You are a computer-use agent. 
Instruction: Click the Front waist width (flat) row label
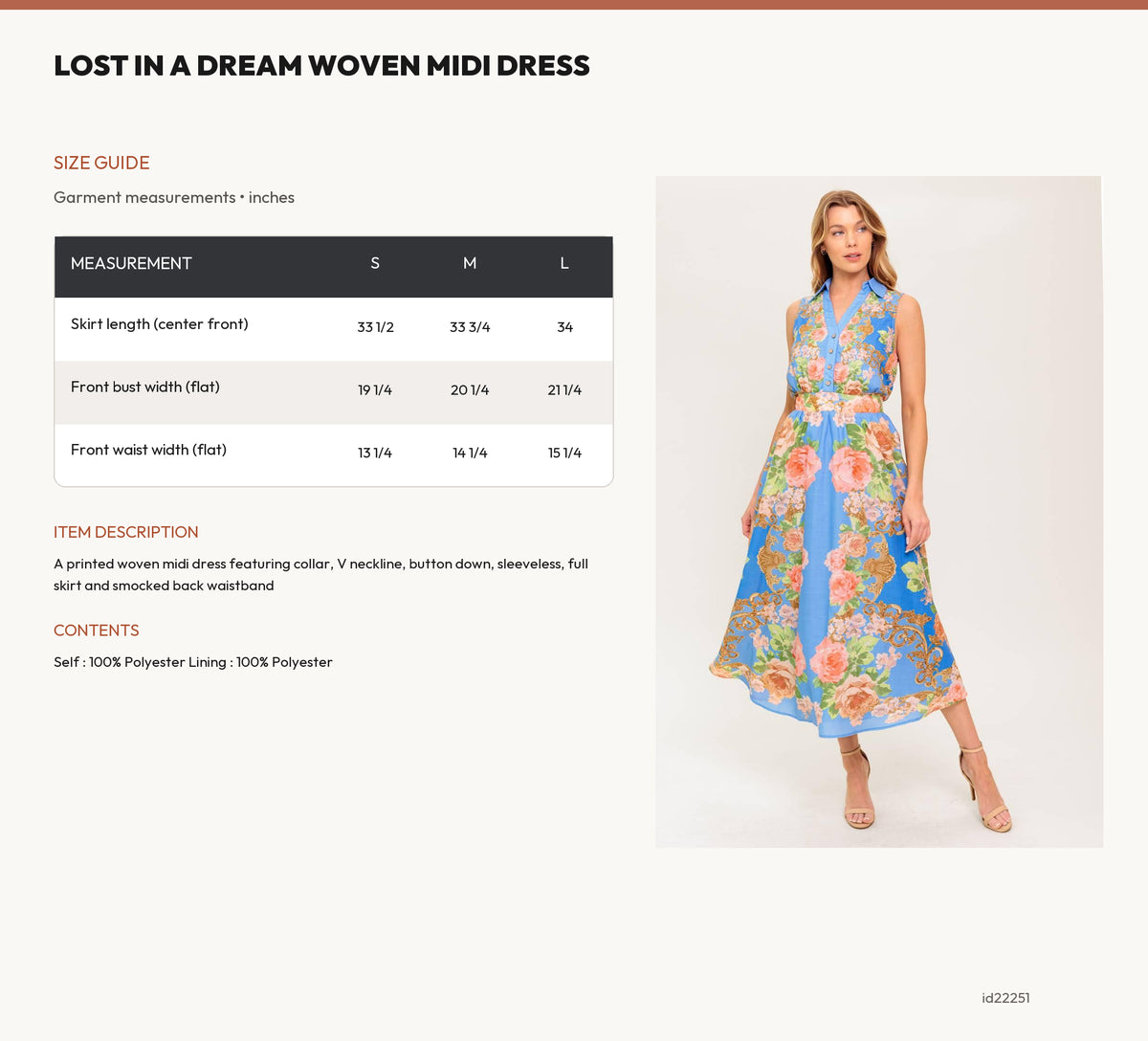coord(148,450)
